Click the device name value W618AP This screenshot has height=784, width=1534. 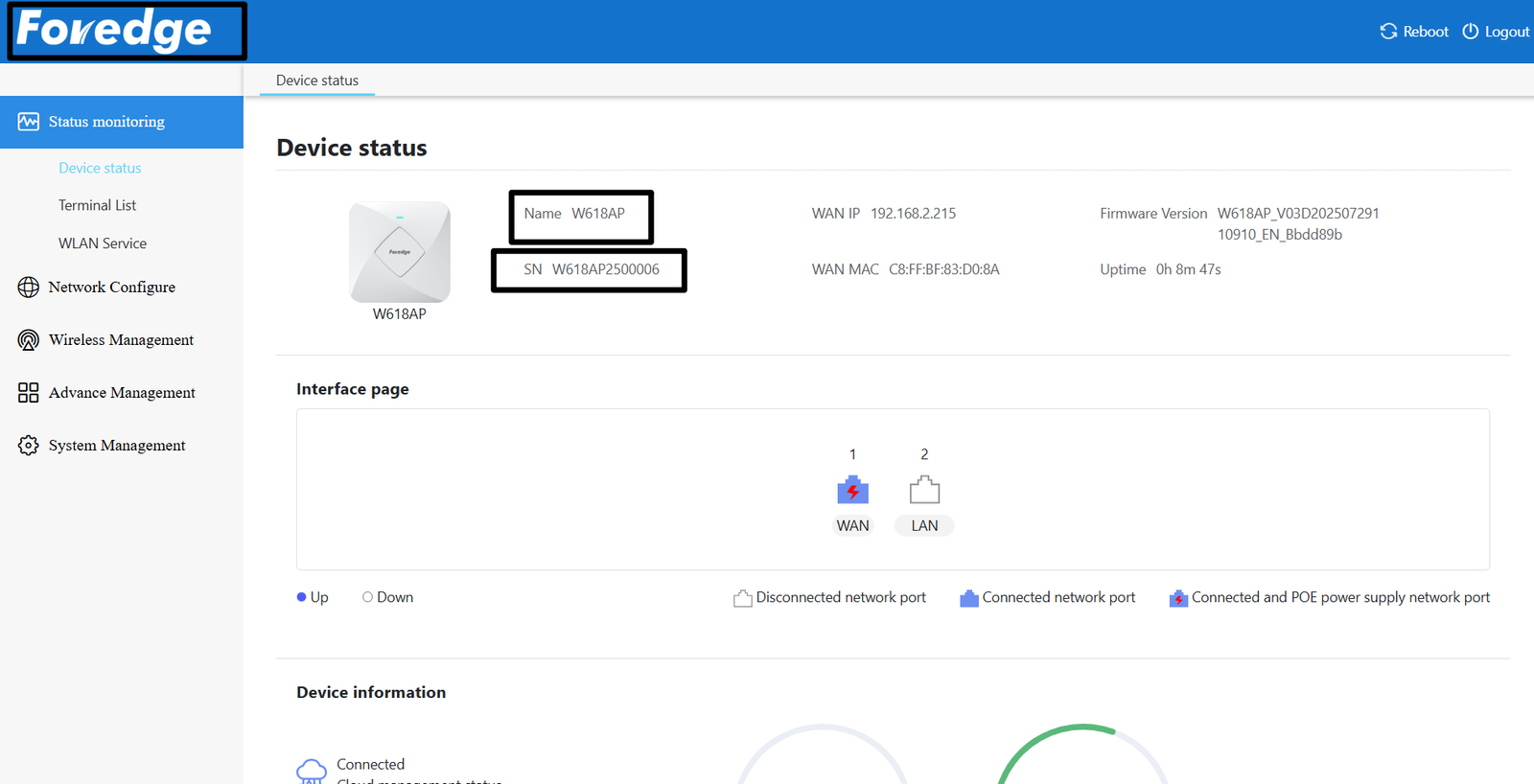pyautogui.click(x=598, y=214)
